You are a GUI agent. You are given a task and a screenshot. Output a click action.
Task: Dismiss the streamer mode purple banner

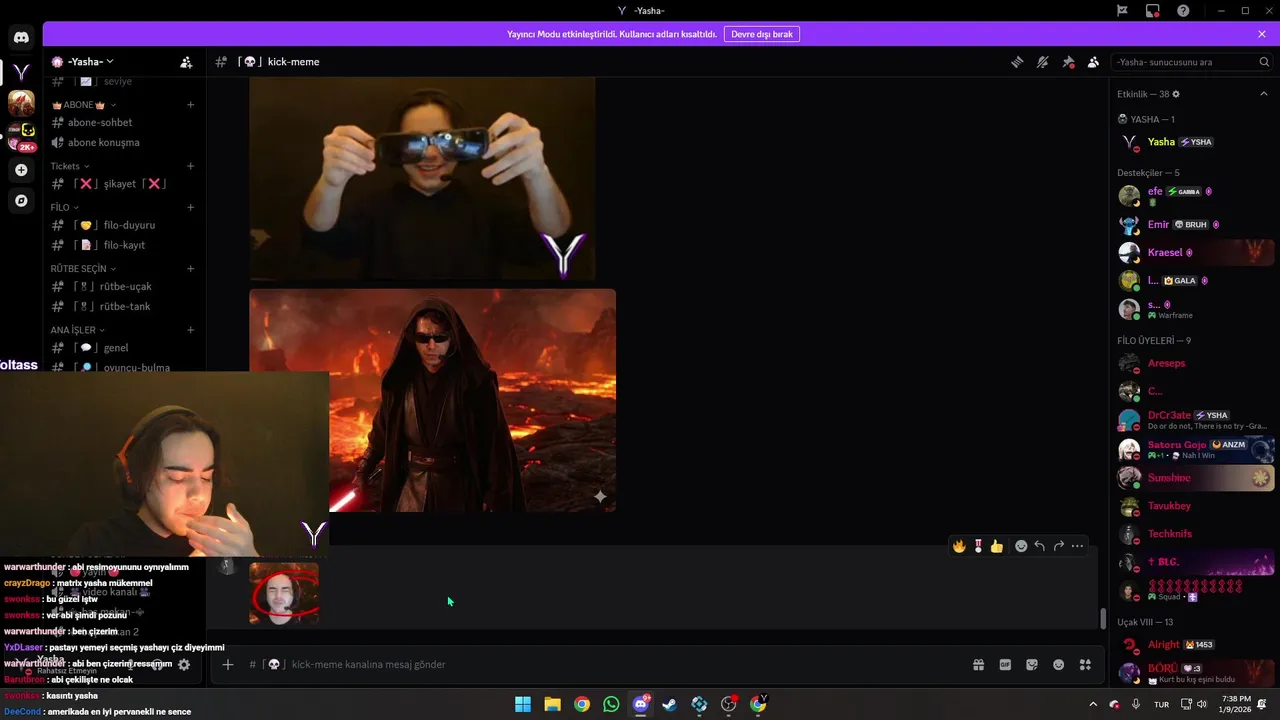(x=1262, y=34)
